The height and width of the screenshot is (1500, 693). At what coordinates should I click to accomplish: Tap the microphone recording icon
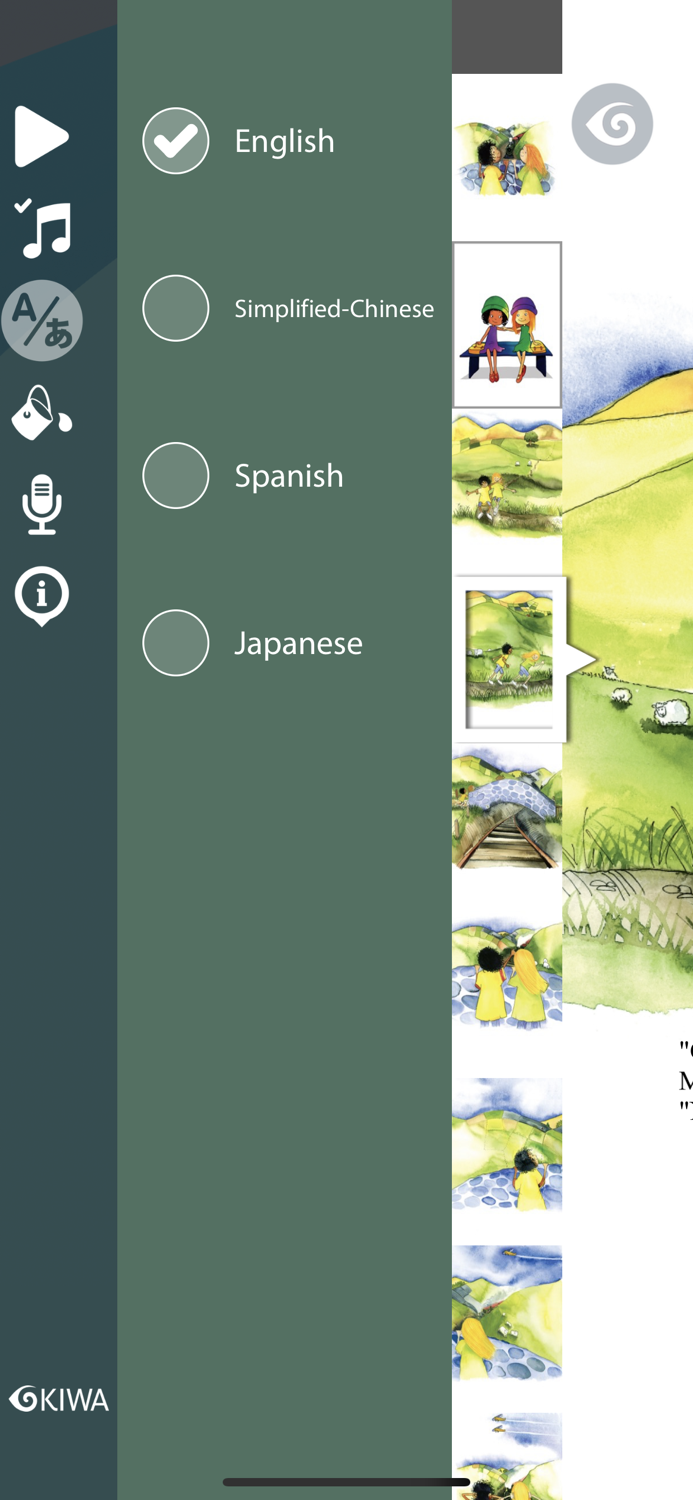tap(42, 504)
